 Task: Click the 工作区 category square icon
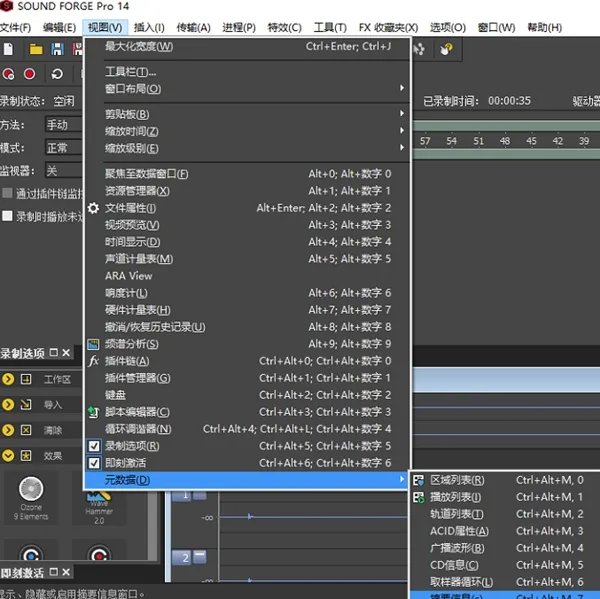[26, 379]
